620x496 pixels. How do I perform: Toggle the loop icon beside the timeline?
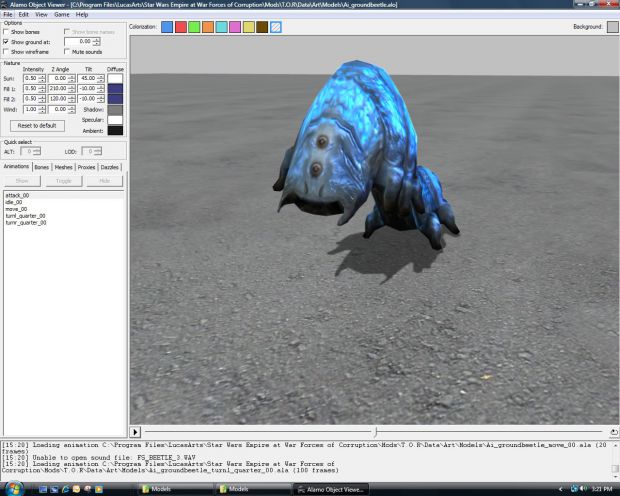click(614, 432)
